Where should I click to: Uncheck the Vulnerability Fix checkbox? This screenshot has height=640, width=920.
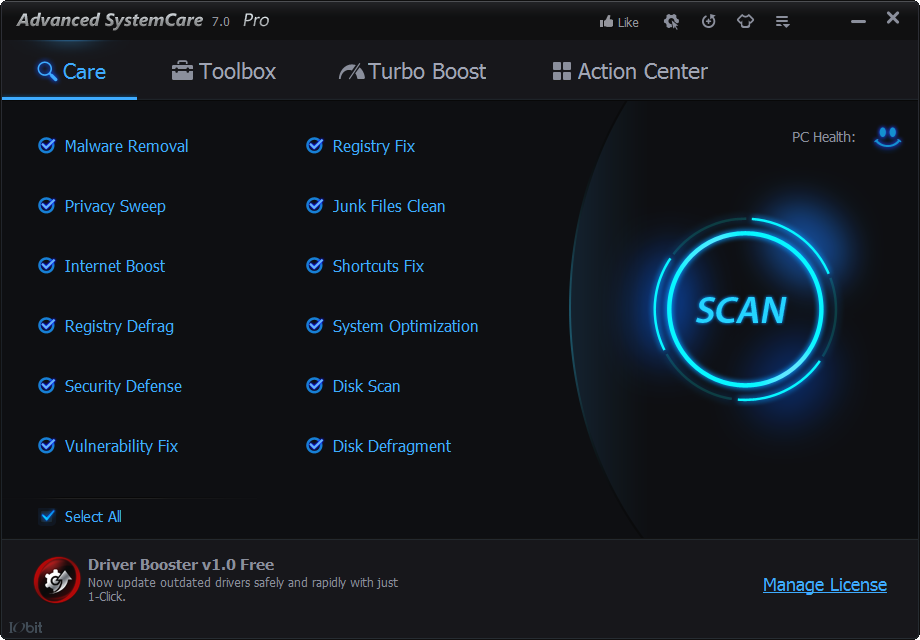coord(47,446)
